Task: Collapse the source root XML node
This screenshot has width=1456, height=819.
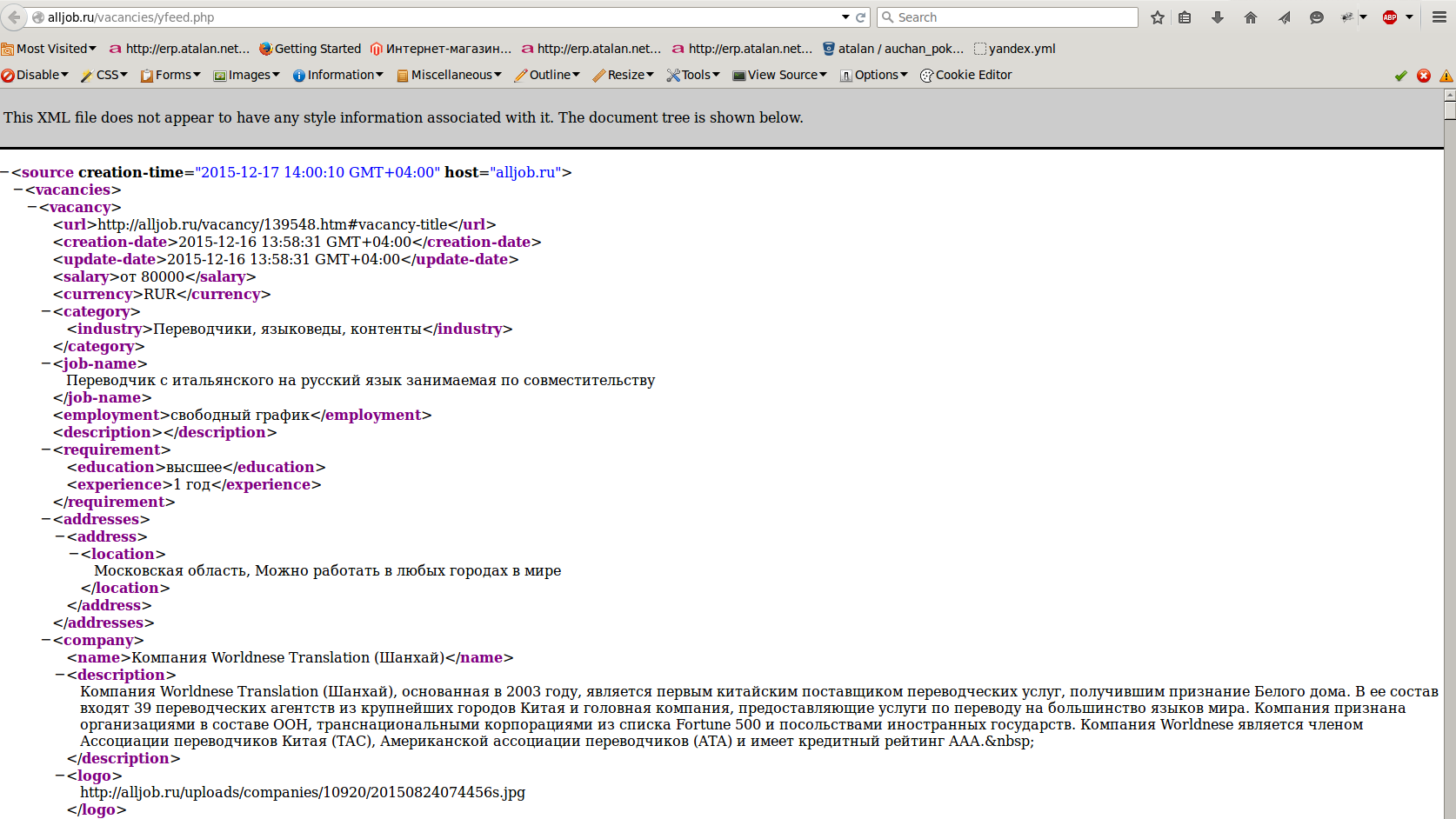Action: coord(4,172)
